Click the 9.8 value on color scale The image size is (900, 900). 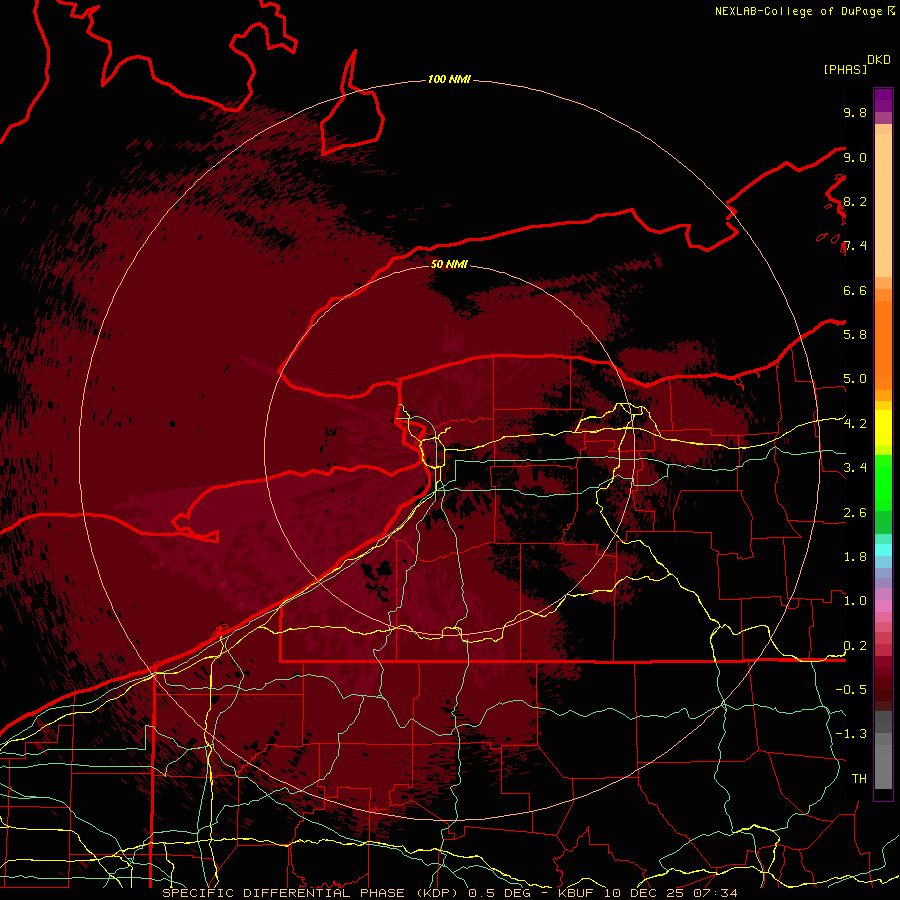point(855,113)
